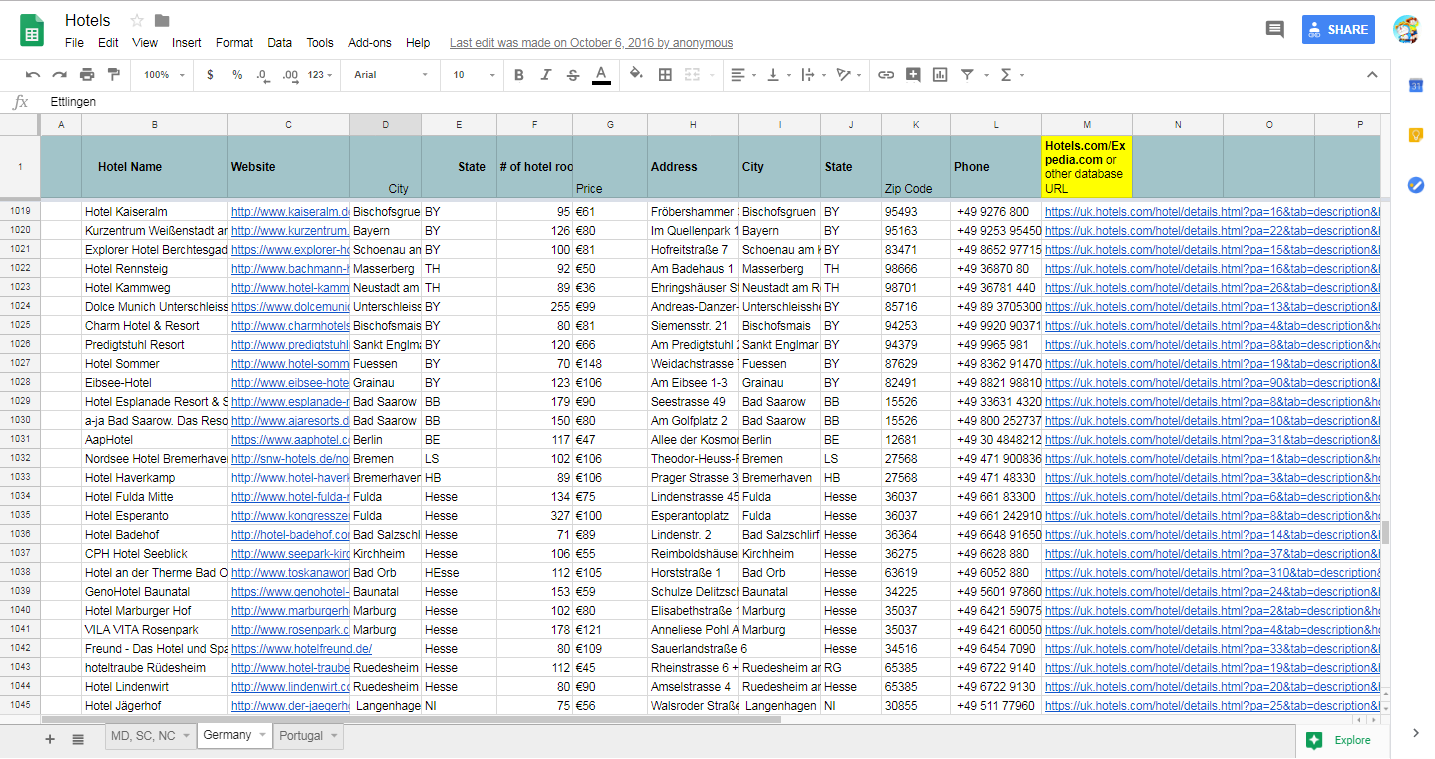Open the Calendar side panel icon
The width and height of the screenshot is (1435, 759).
pos(1416,86)
